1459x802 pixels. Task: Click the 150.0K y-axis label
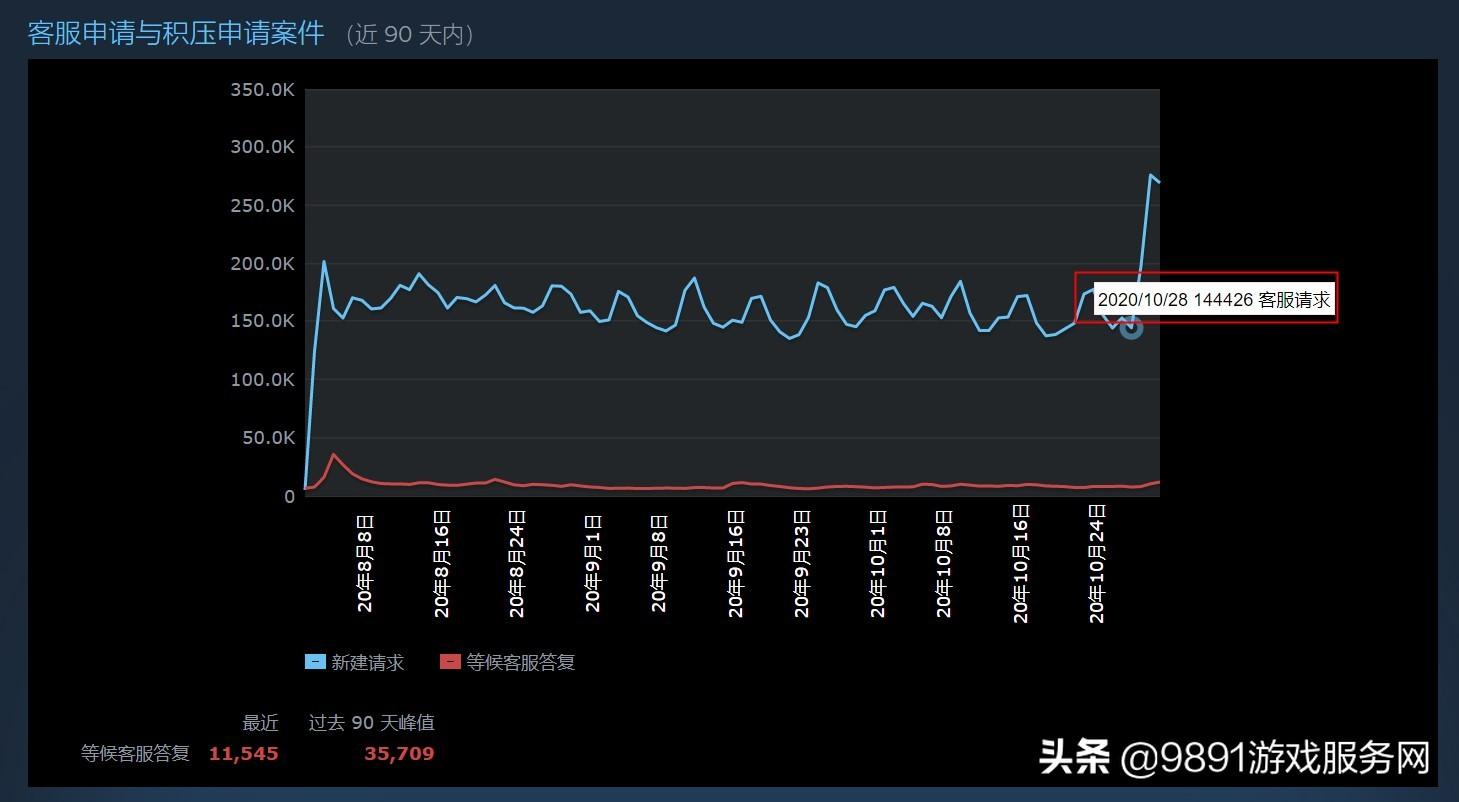[x=262, y=321]
